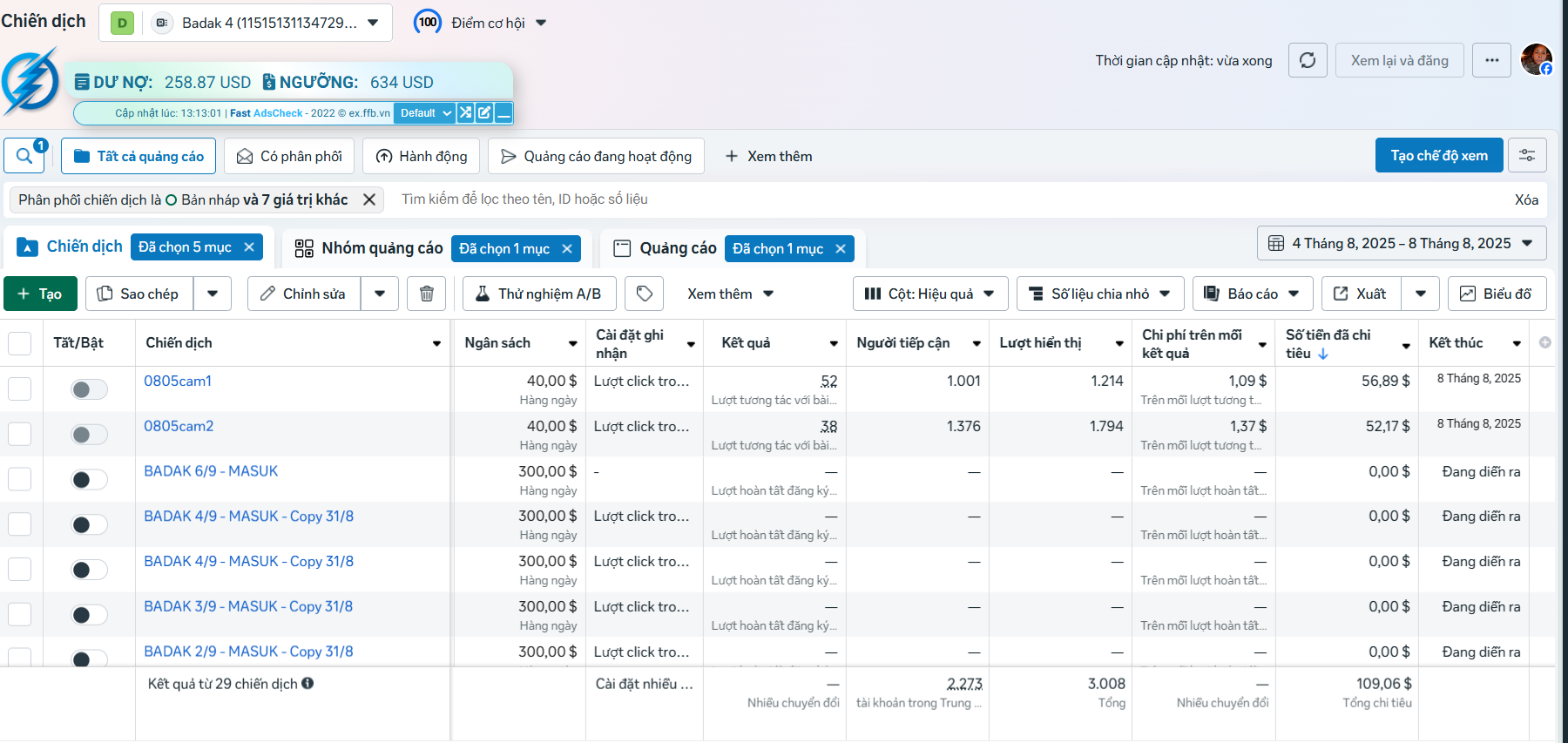Switch to Quảng cáo đang hoạt động view
Image resolution: width=1568 pixels, height=743 pixels.
point(596,156)
